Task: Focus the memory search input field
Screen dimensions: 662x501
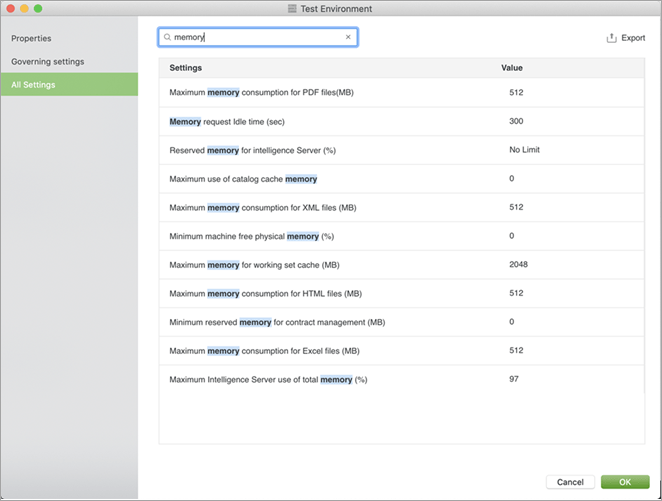Action: click(260, 37)
